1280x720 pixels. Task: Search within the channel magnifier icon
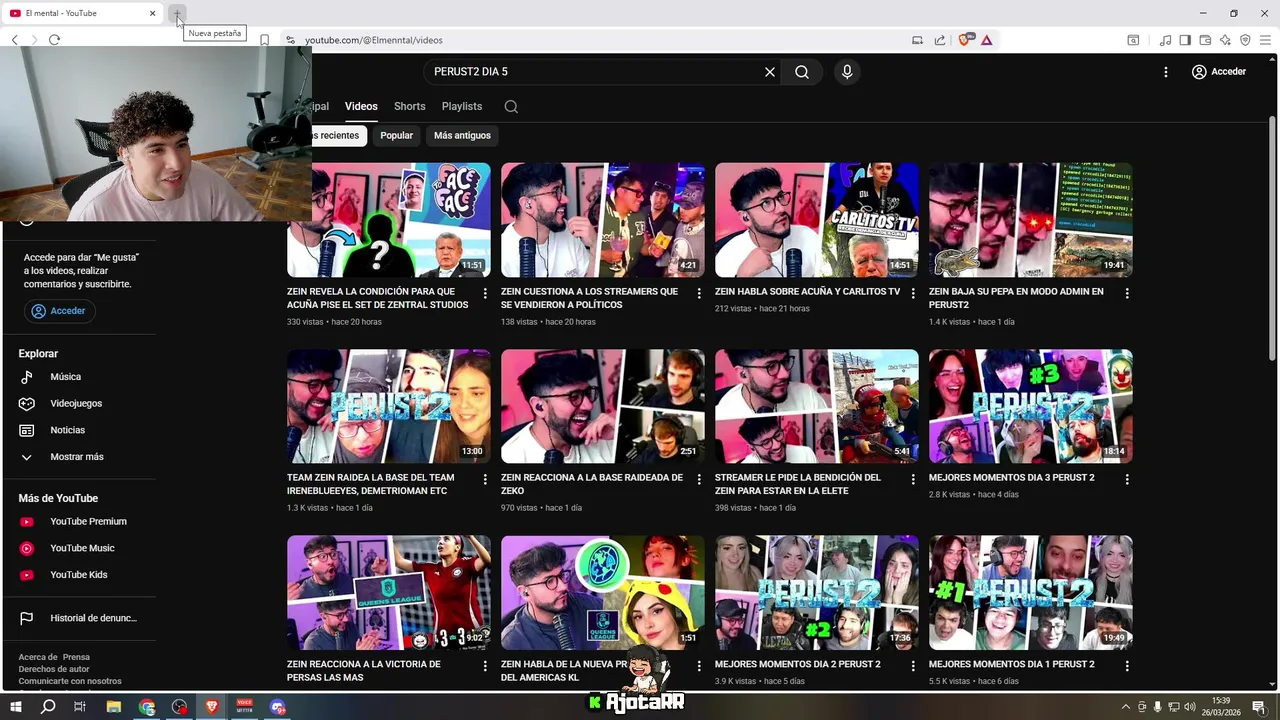(511, 107)
